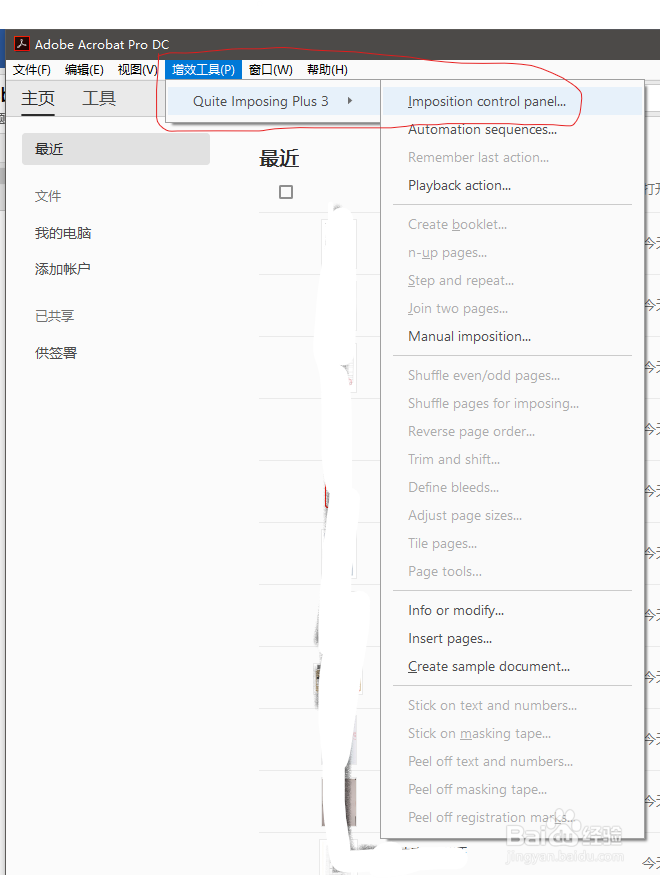This screenshot has height=879, width=660.
Task: Select 最近 in the sidebar
Action: click(116, 149)
